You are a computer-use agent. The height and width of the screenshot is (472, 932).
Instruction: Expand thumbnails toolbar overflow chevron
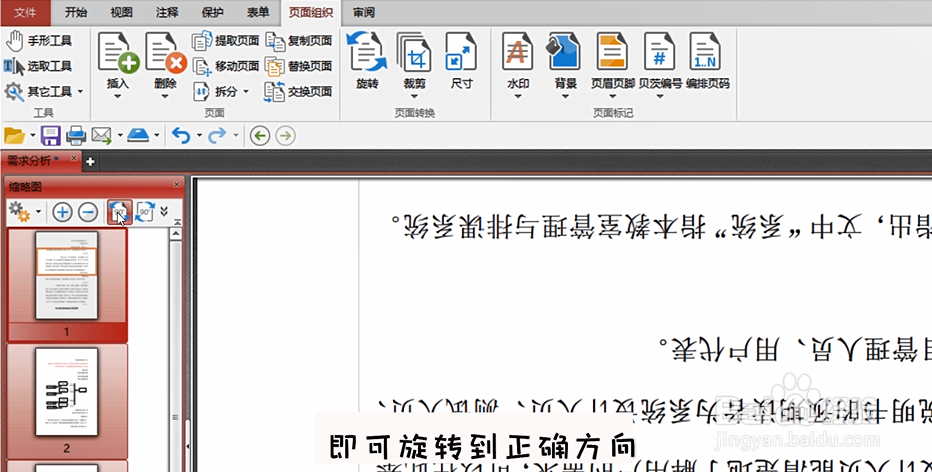pos(164,211)
